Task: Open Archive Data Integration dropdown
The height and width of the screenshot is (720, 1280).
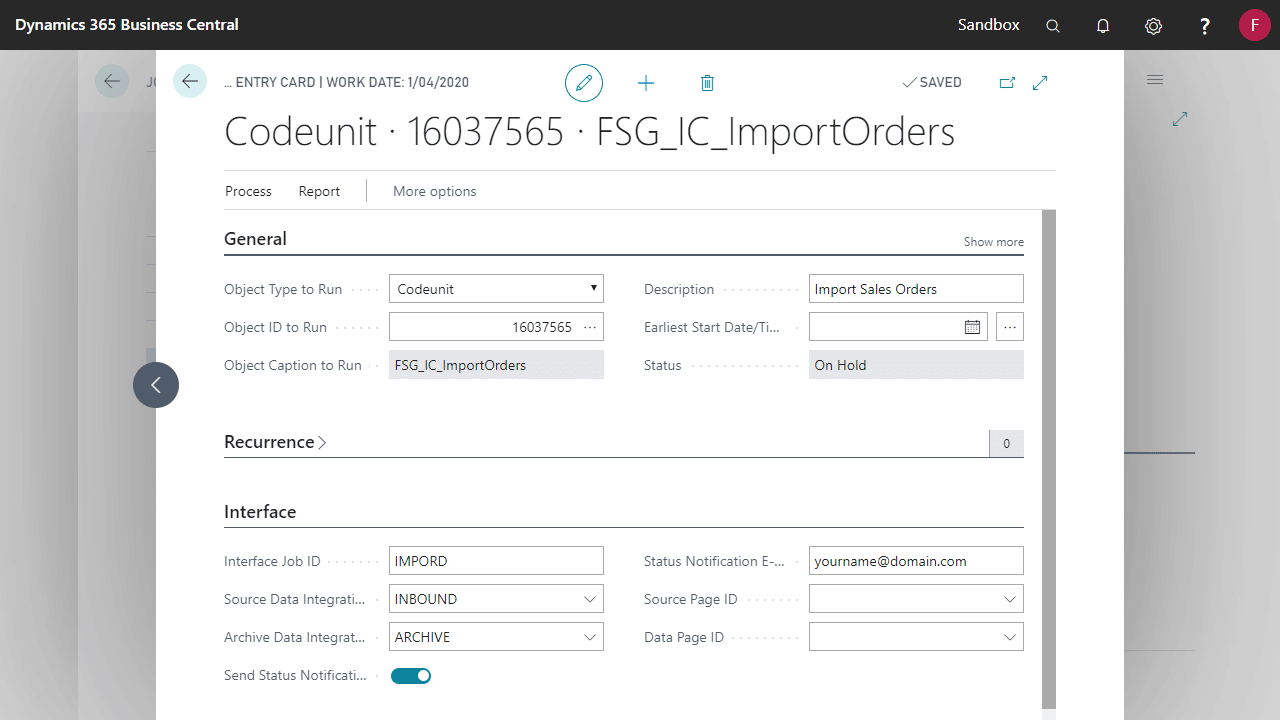Action: [589, 637]
